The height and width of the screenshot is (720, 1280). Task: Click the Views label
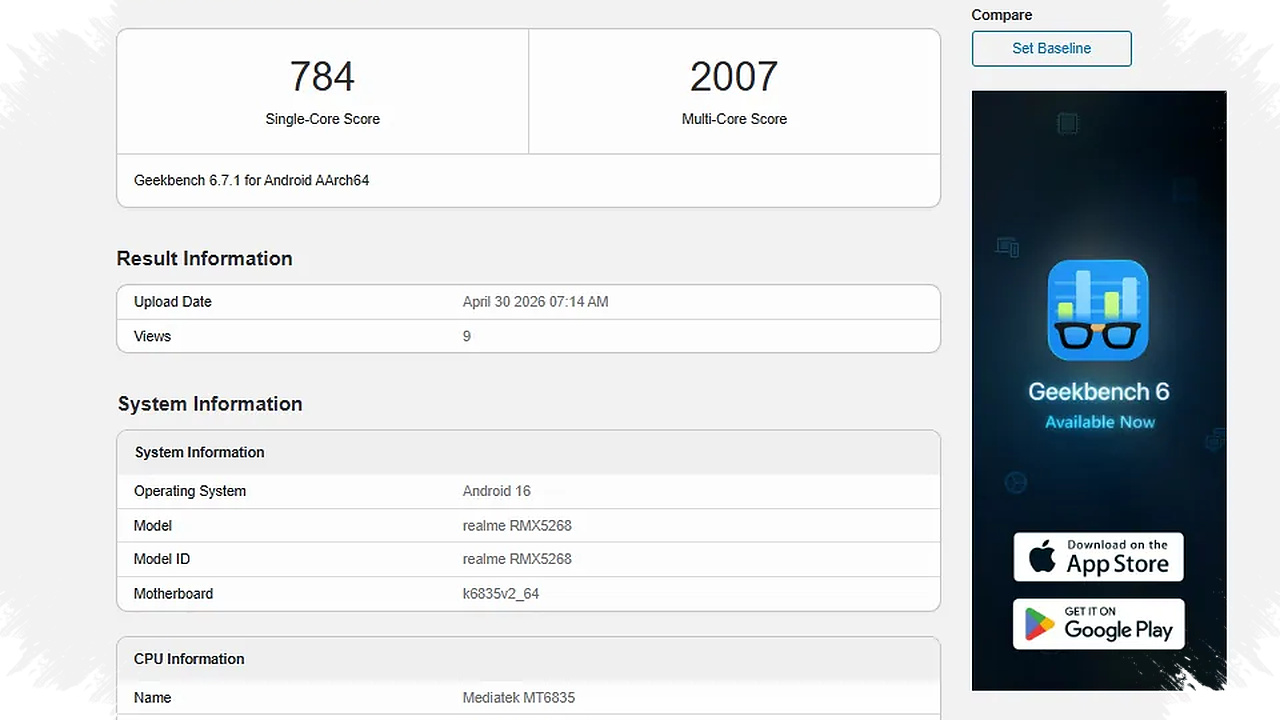point(152,336)
